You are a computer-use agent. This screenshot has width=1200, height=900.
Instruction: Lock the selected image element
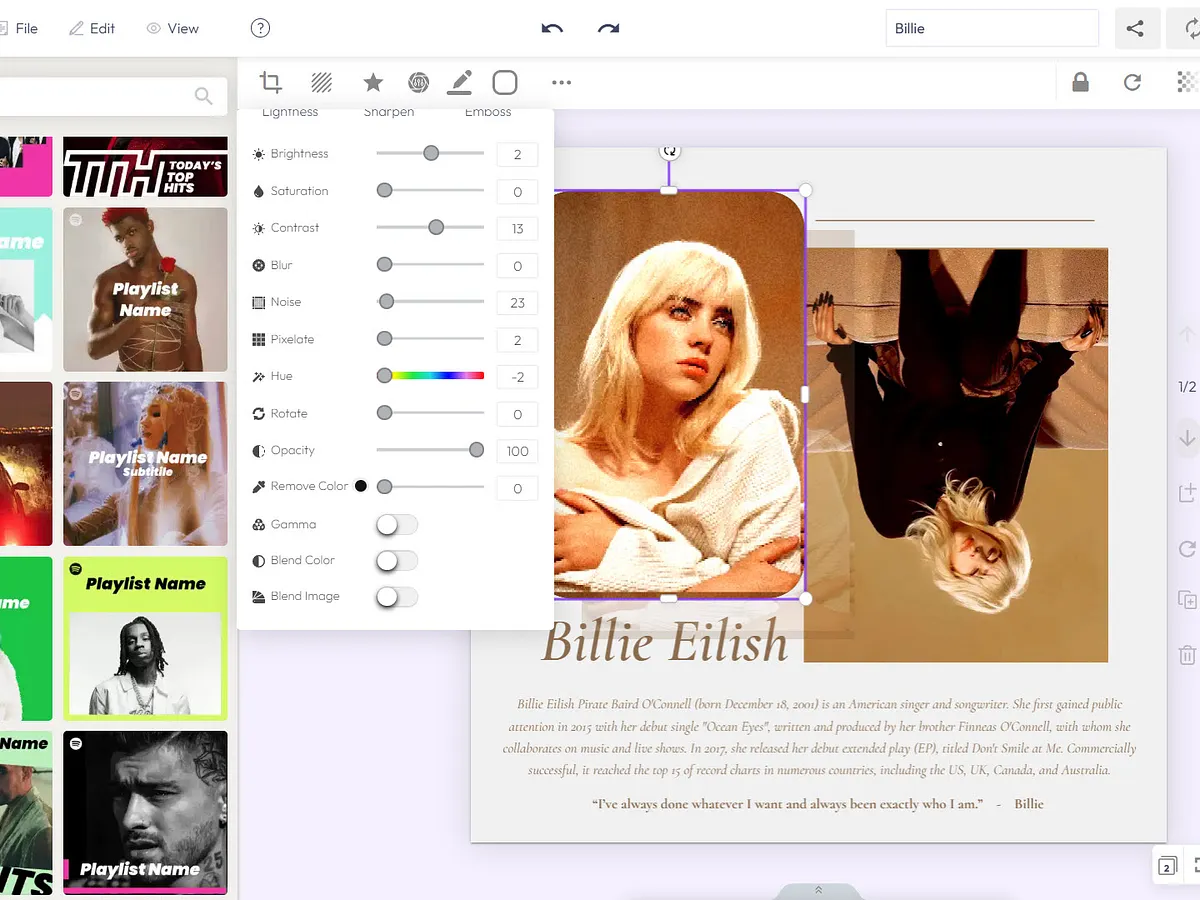[x=1080, y=84]
